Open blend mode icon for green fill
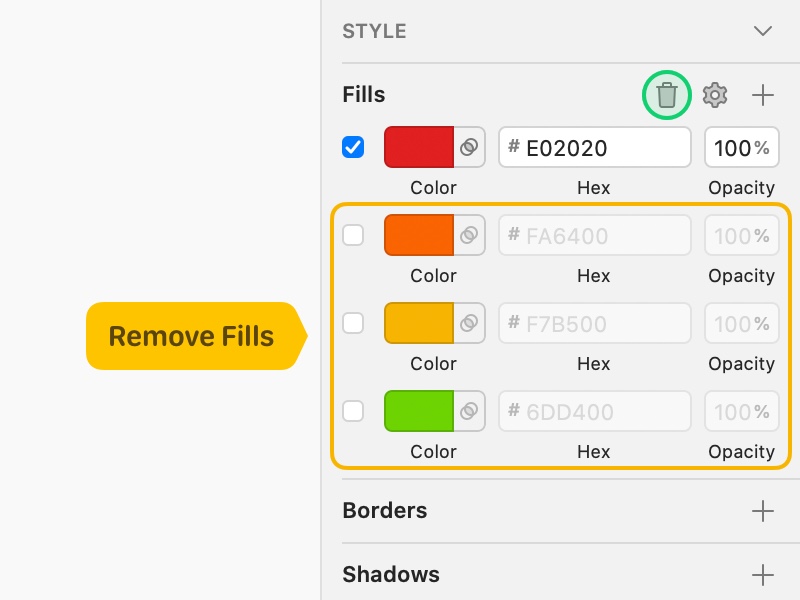The image size is (800, 600). tap(469, 411)
